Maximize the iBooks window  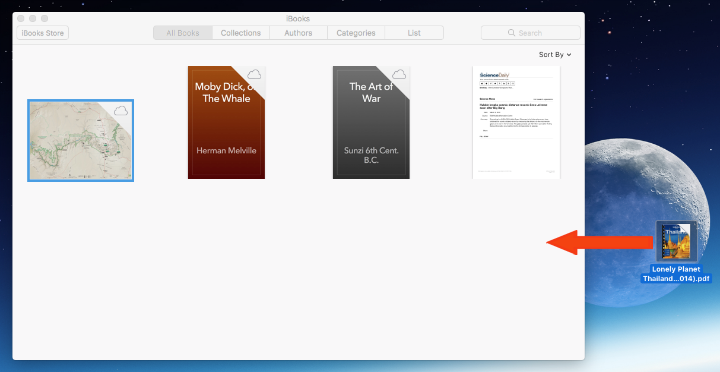(45, 18)
